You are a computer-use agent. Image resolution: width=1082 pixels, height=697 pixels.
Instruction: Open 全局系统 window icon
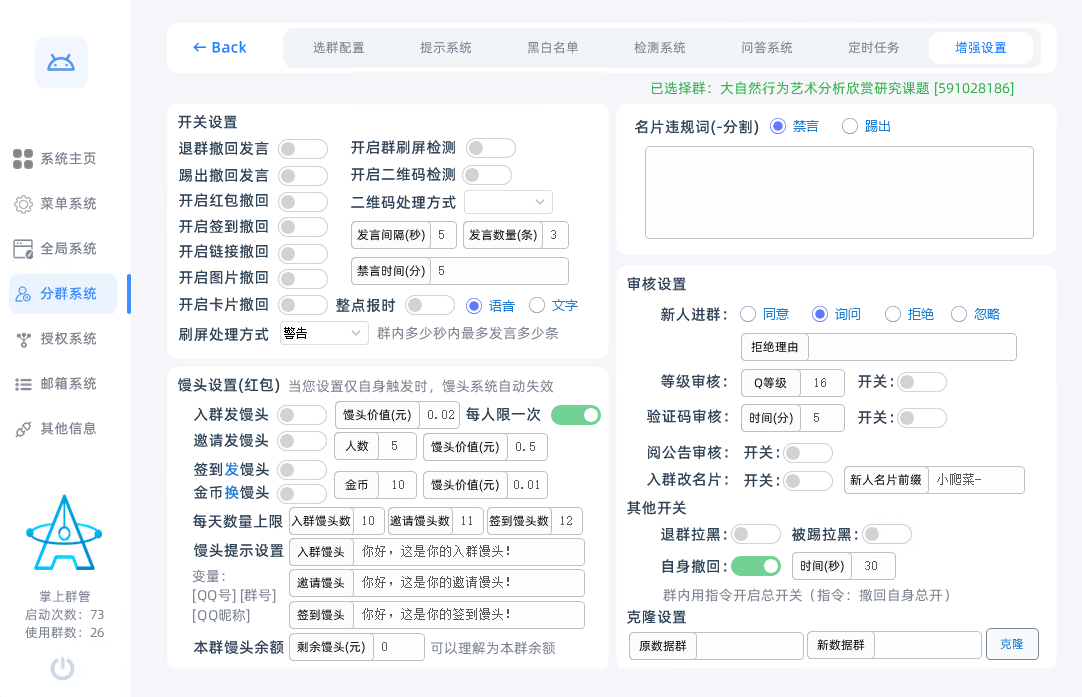(23, 248)
